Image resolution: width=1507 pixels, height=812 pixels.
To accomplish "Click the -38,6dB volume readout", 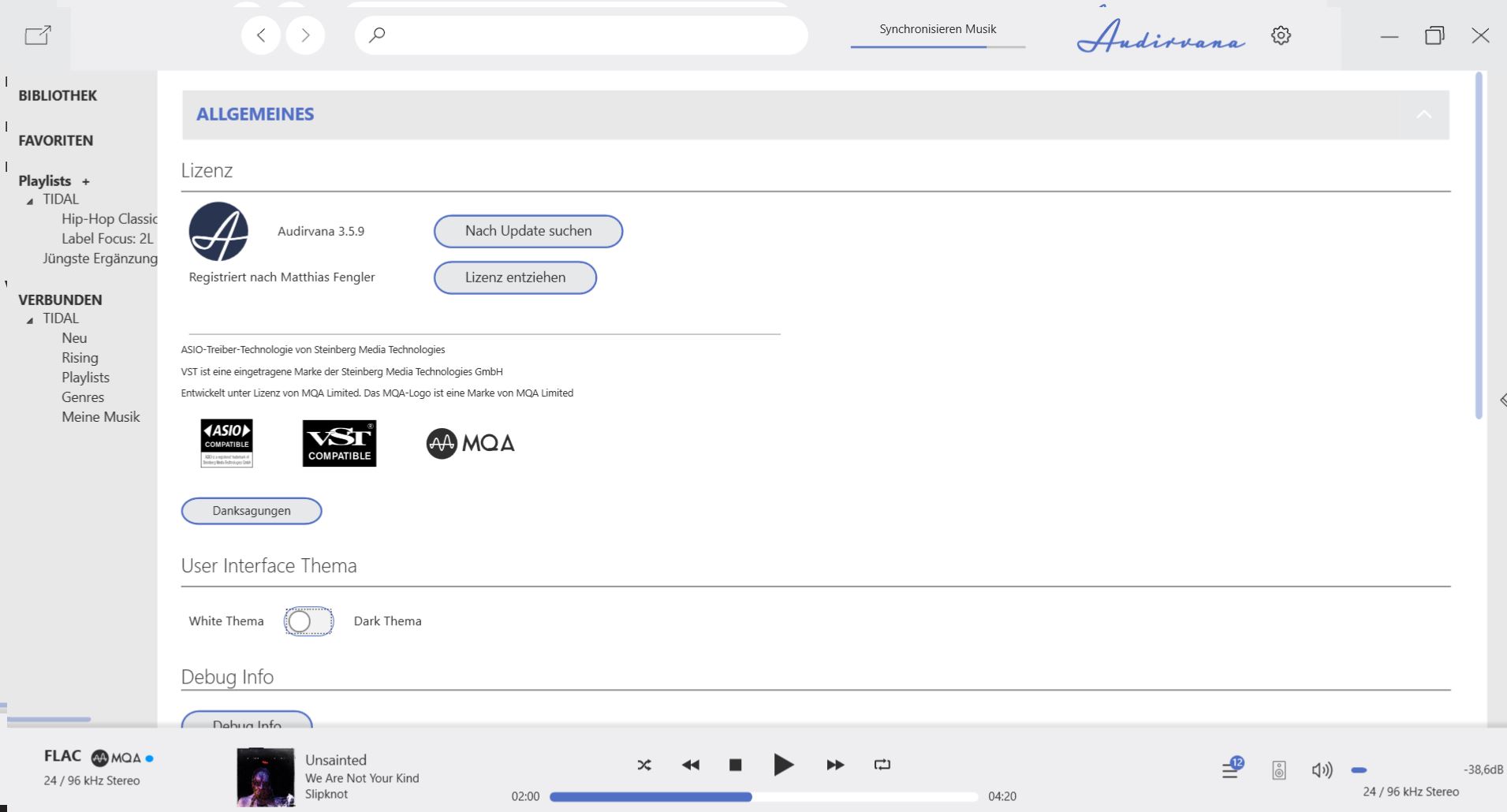I will 1483,769.
